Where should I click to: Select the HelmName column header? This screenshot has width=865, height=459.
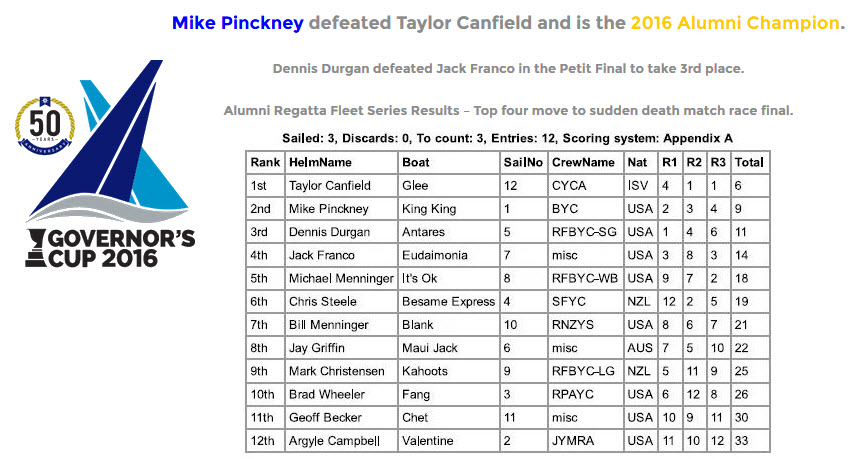[x=320, y=161]
